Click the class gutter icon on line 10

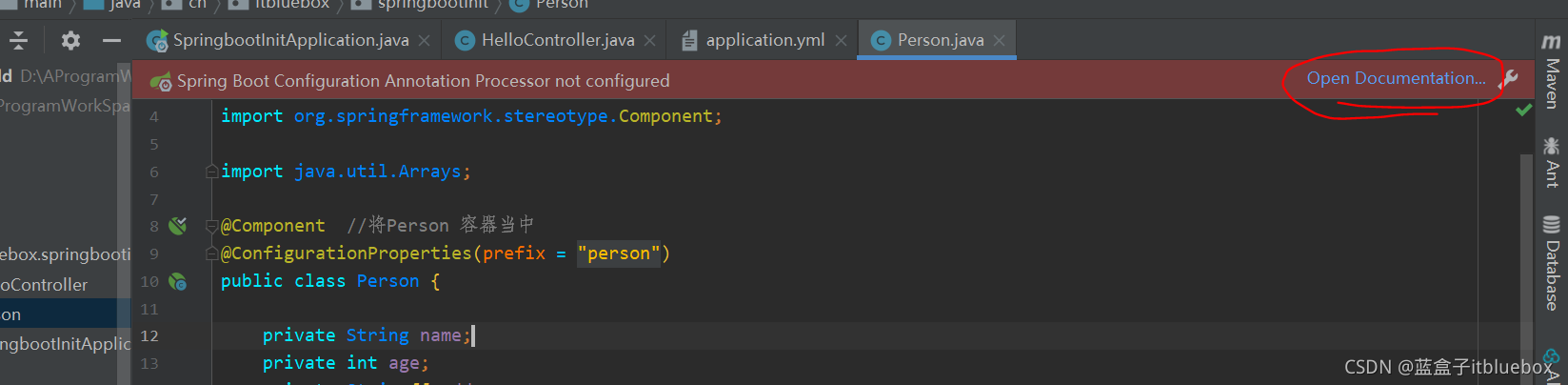pos(177,281)
